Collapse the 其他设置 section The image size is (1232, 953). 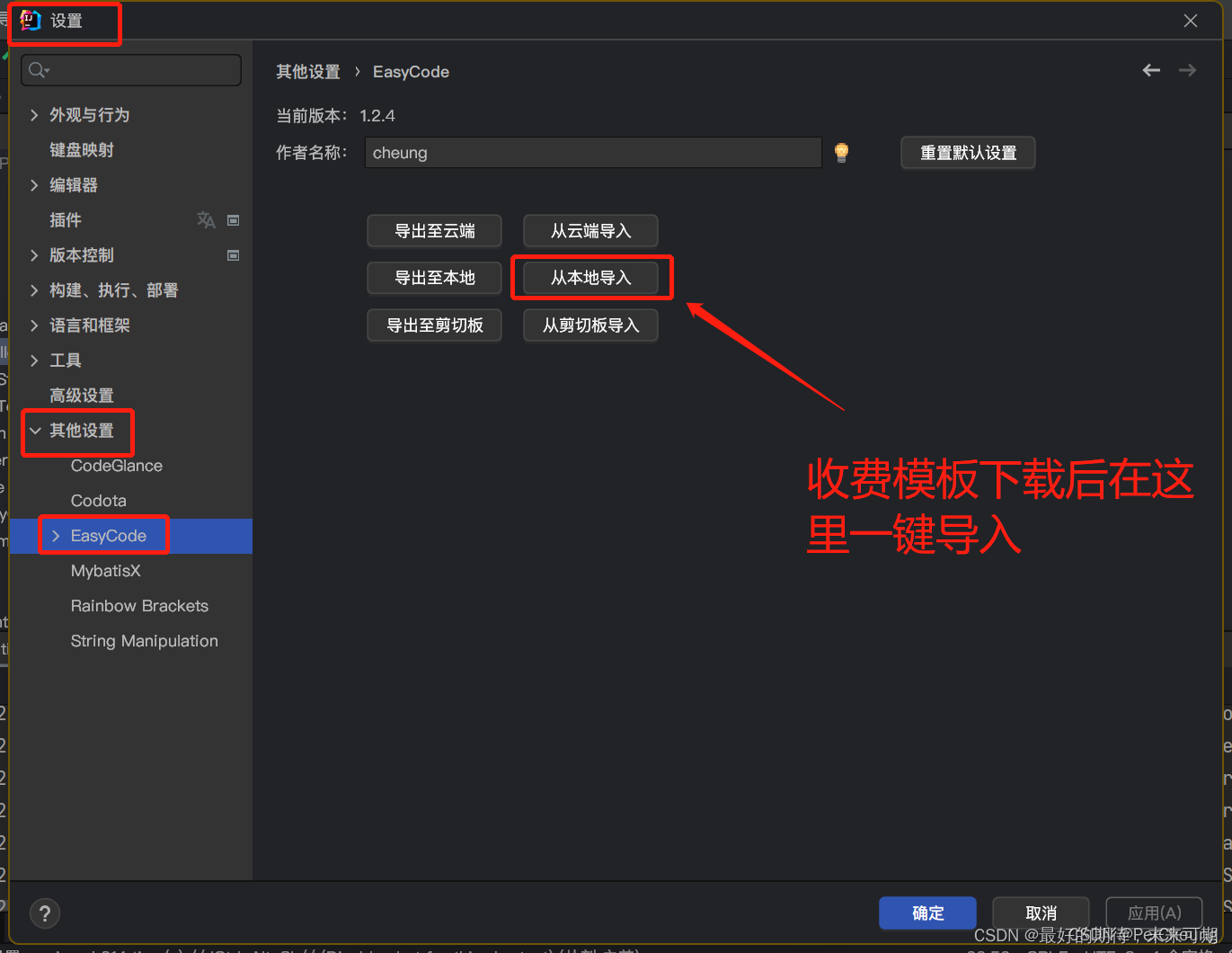34,431
